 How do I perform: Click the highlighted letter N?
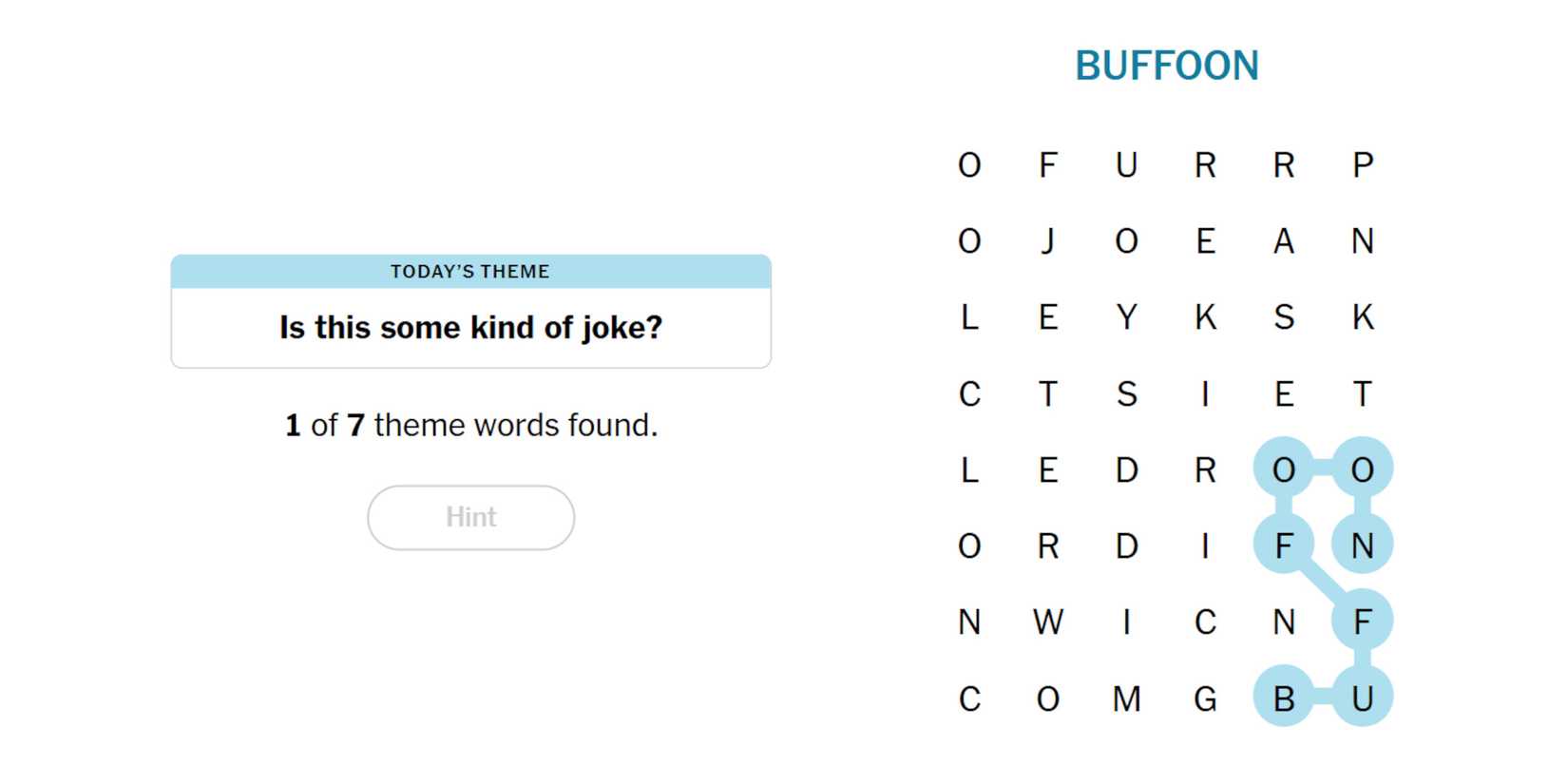(x=1362, y=545)
